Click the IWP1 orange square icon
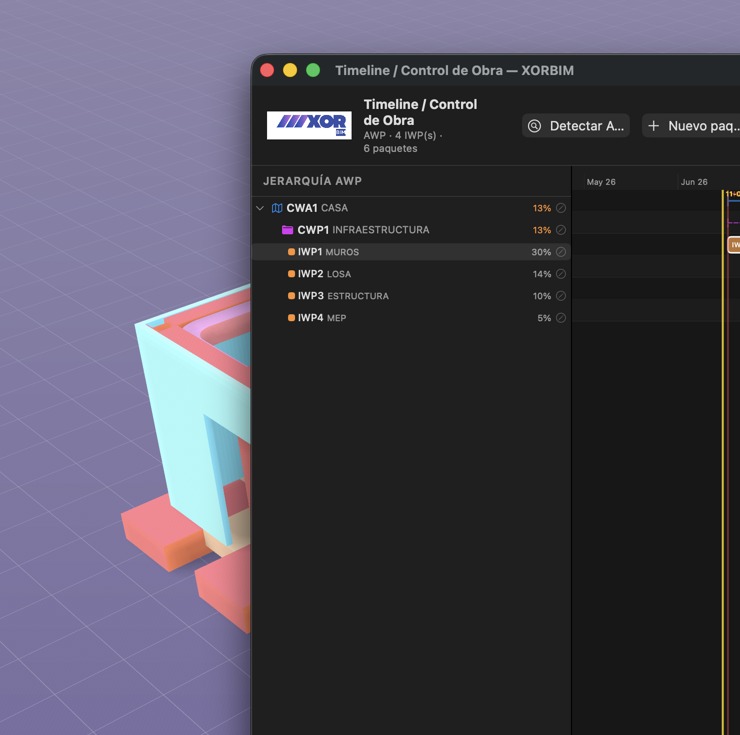Viewport: 740px width, 735px height. 291,252
